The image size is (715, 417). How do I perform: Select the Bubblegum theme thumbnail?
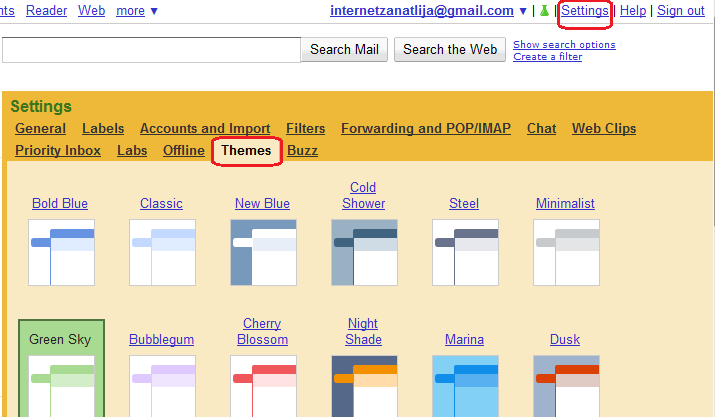tap(162, 386)
